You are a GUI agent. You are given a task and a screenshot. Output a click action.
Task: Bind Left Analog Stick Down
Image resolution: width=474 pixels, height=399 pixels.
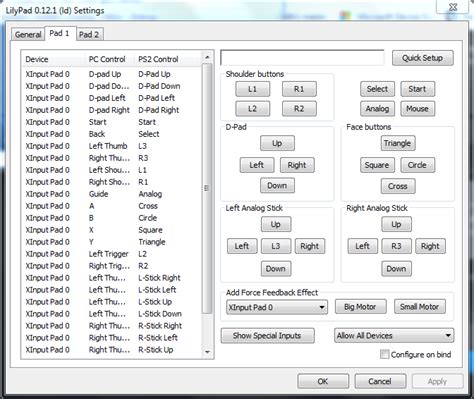click(276, 269)
